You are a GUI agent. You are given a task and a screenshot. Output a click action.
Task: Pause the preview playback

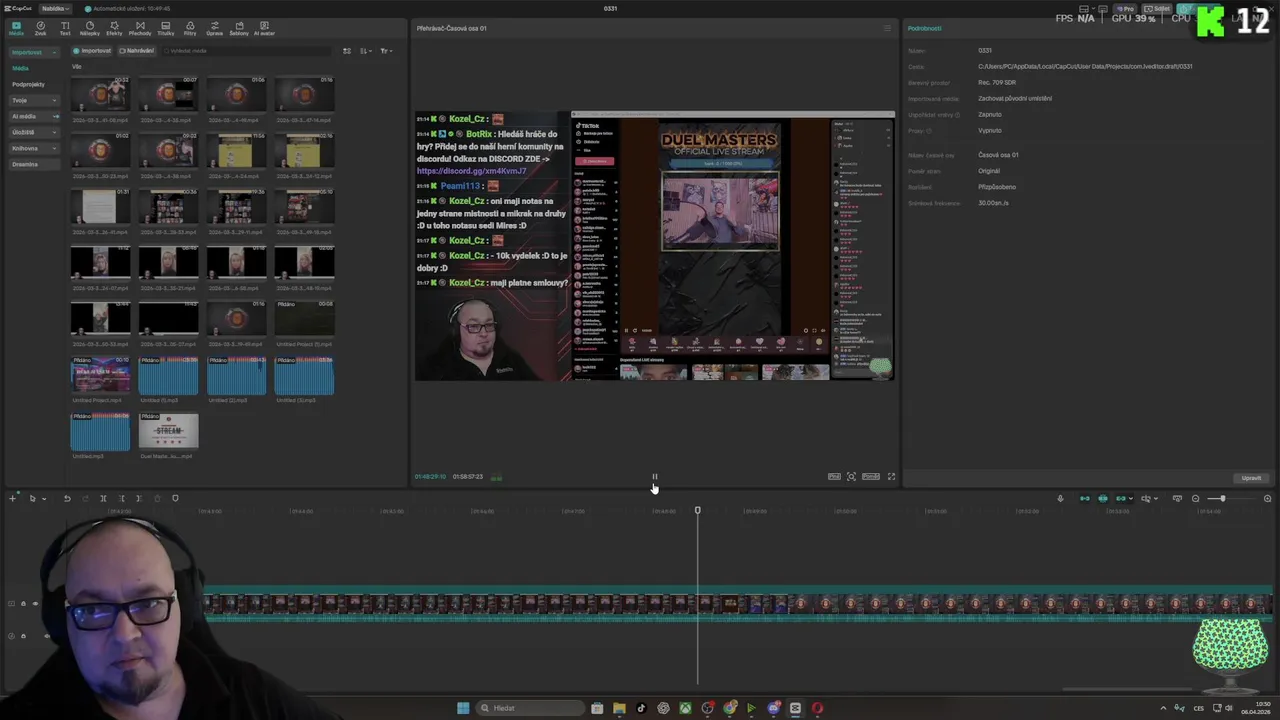pyautogui.click(x=655, y=477)
